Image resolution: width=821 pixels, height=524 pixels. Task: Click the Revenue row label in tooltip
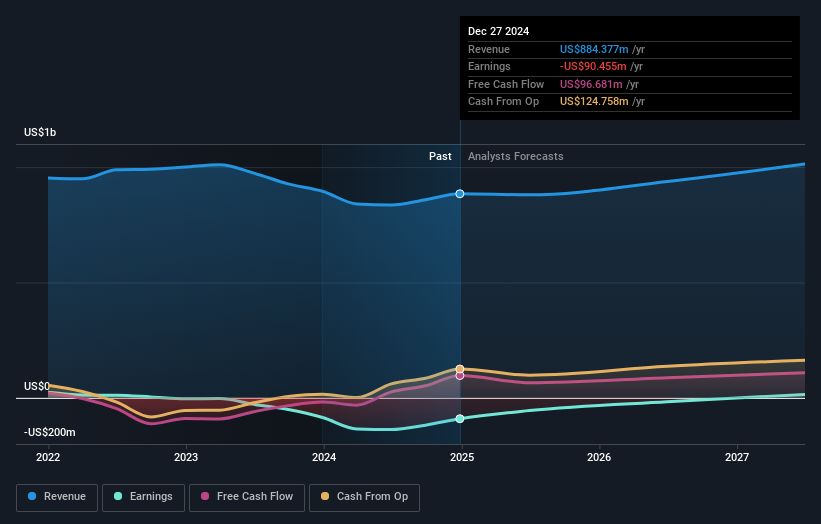[489, 49]
